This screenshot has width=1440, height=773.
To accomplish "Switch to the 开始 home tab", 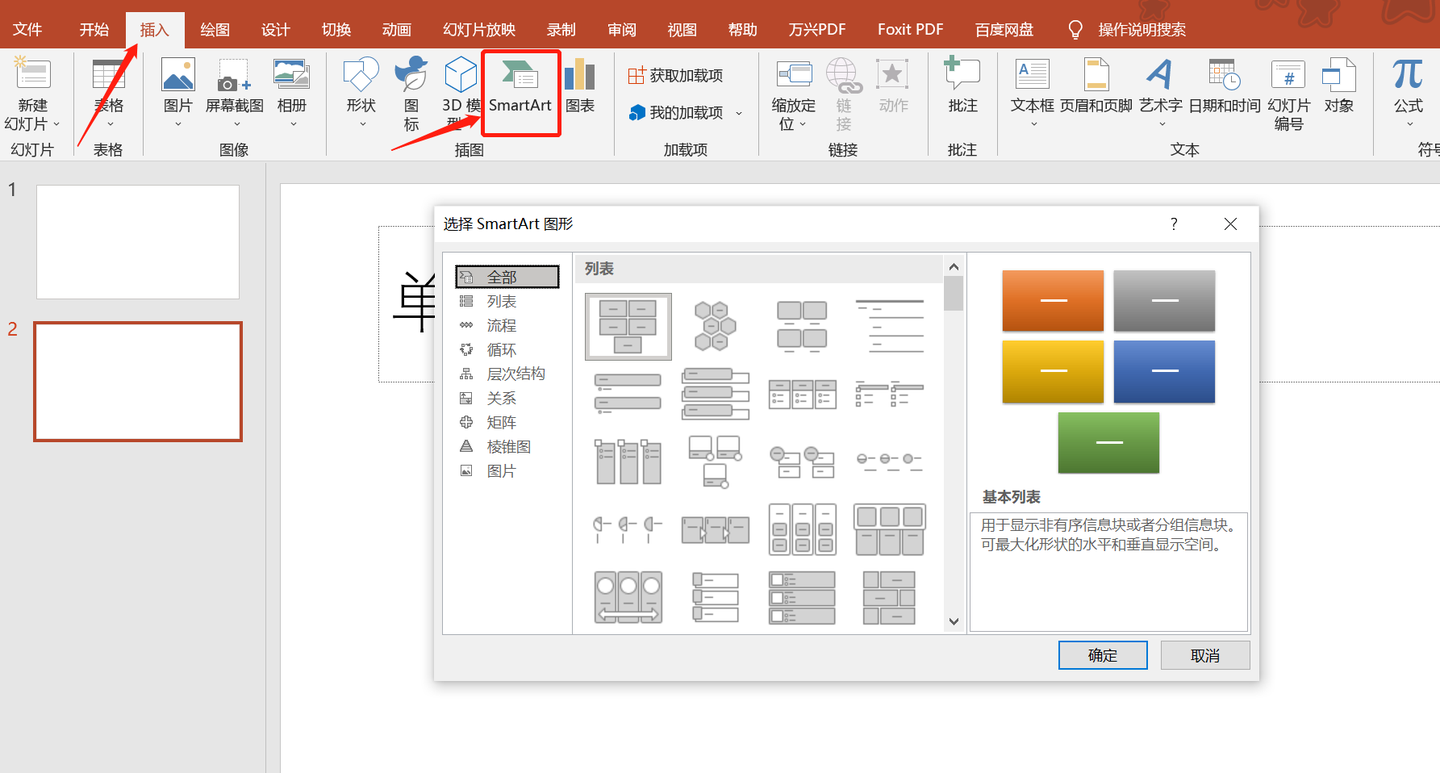I will 94,29.
